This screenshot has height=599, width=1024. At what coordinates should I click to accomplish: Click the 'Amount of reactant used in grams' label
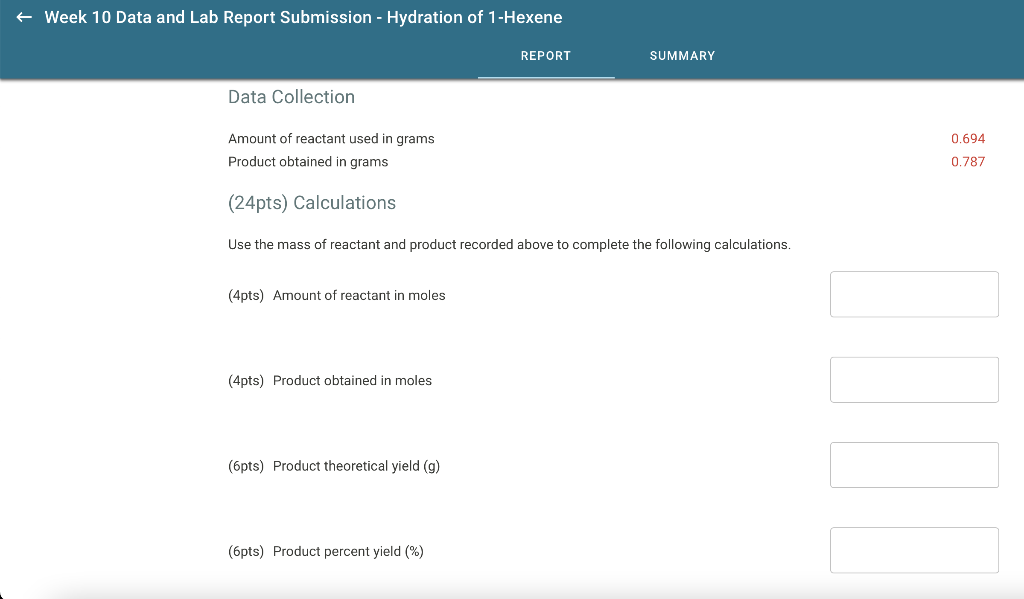tap(331, 139)
